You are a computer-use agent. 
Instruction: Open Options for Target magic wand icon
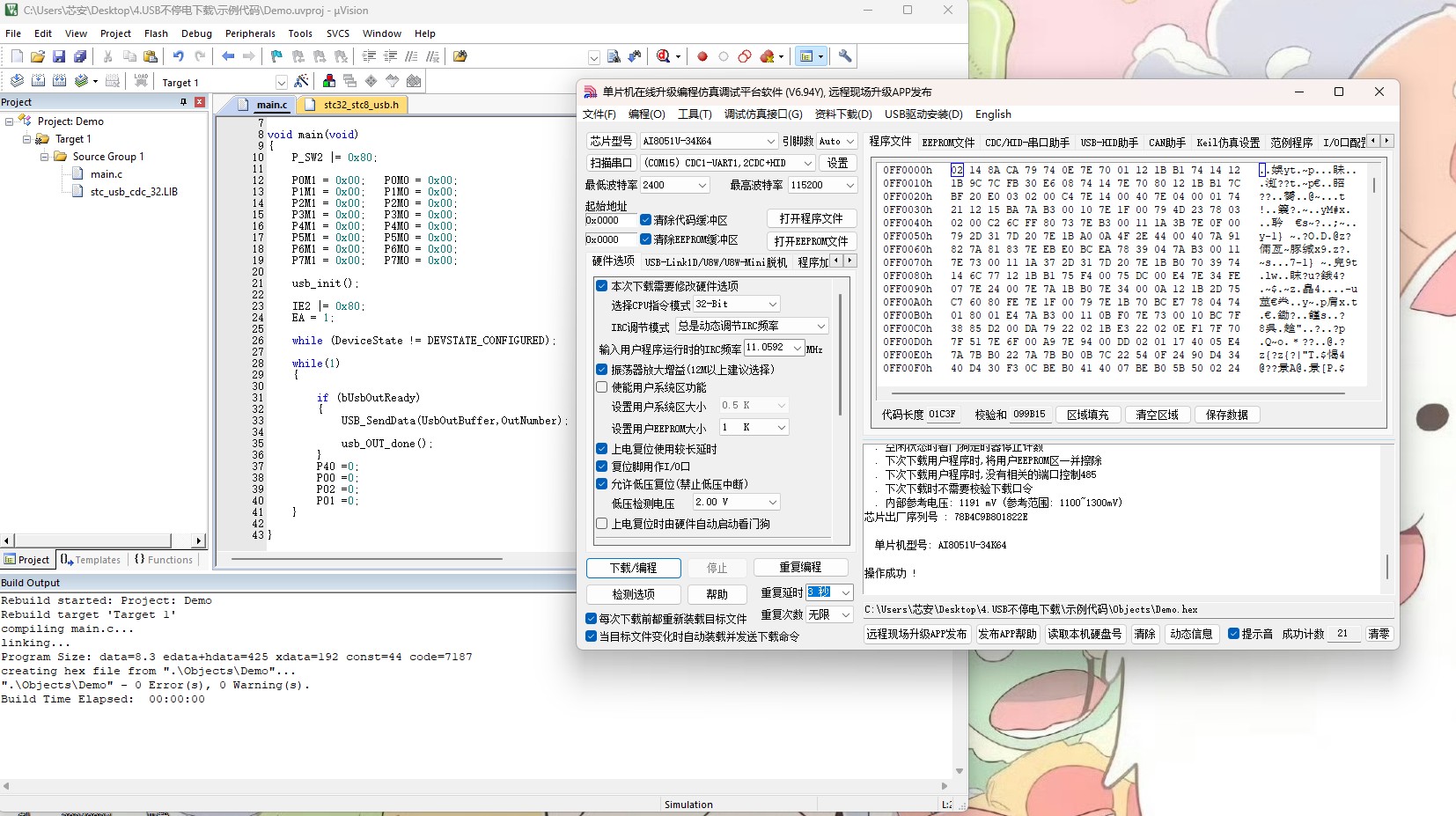[302, 81]
